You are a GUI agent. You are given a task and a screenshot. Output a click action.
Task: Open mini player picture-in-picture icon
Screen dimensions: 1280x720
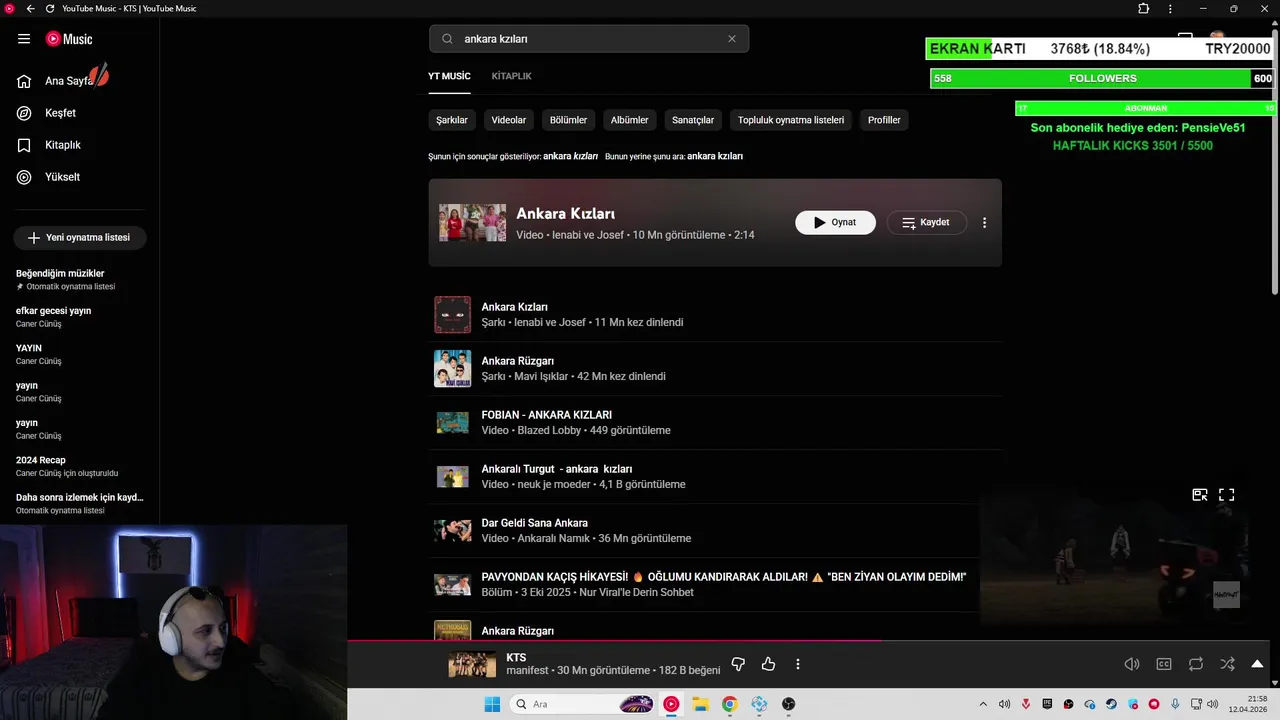1200,494
